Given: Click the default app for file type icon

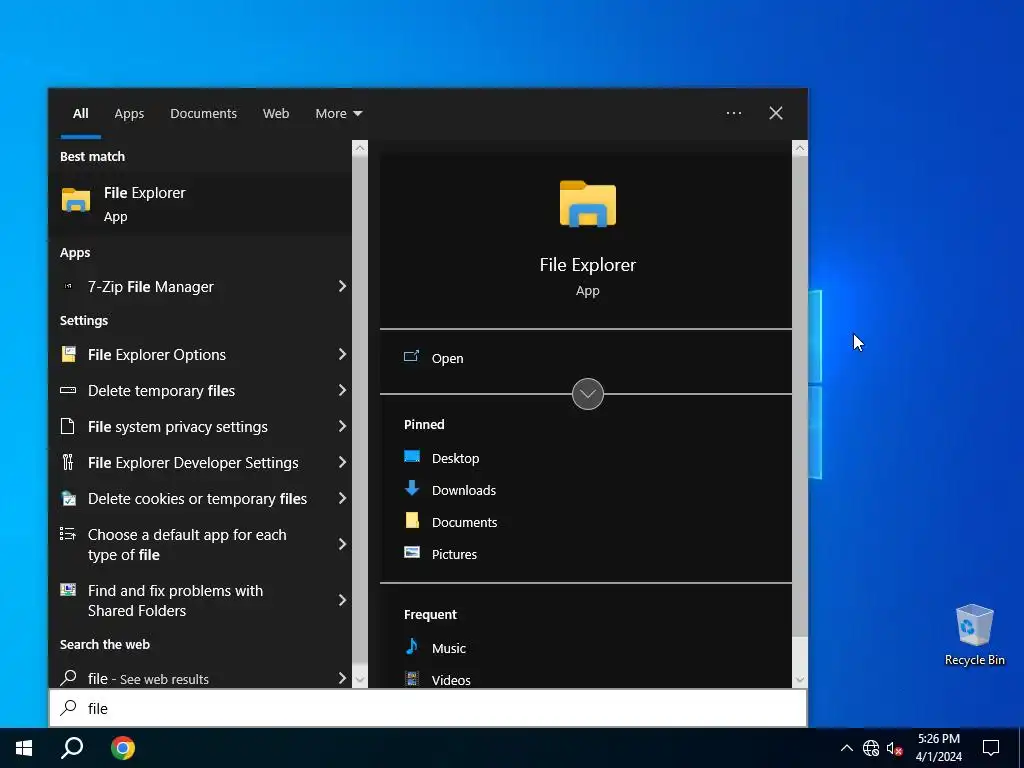Looking at the screenshot, I should coord(68,534).
